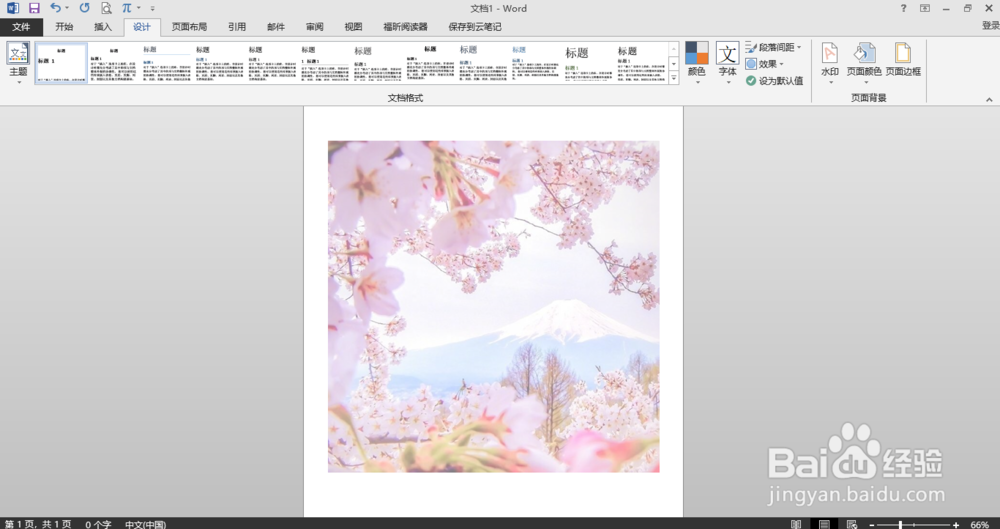Select the 设计 (Design) tab
The image size is (1000, 529).
tap(142, 27)
